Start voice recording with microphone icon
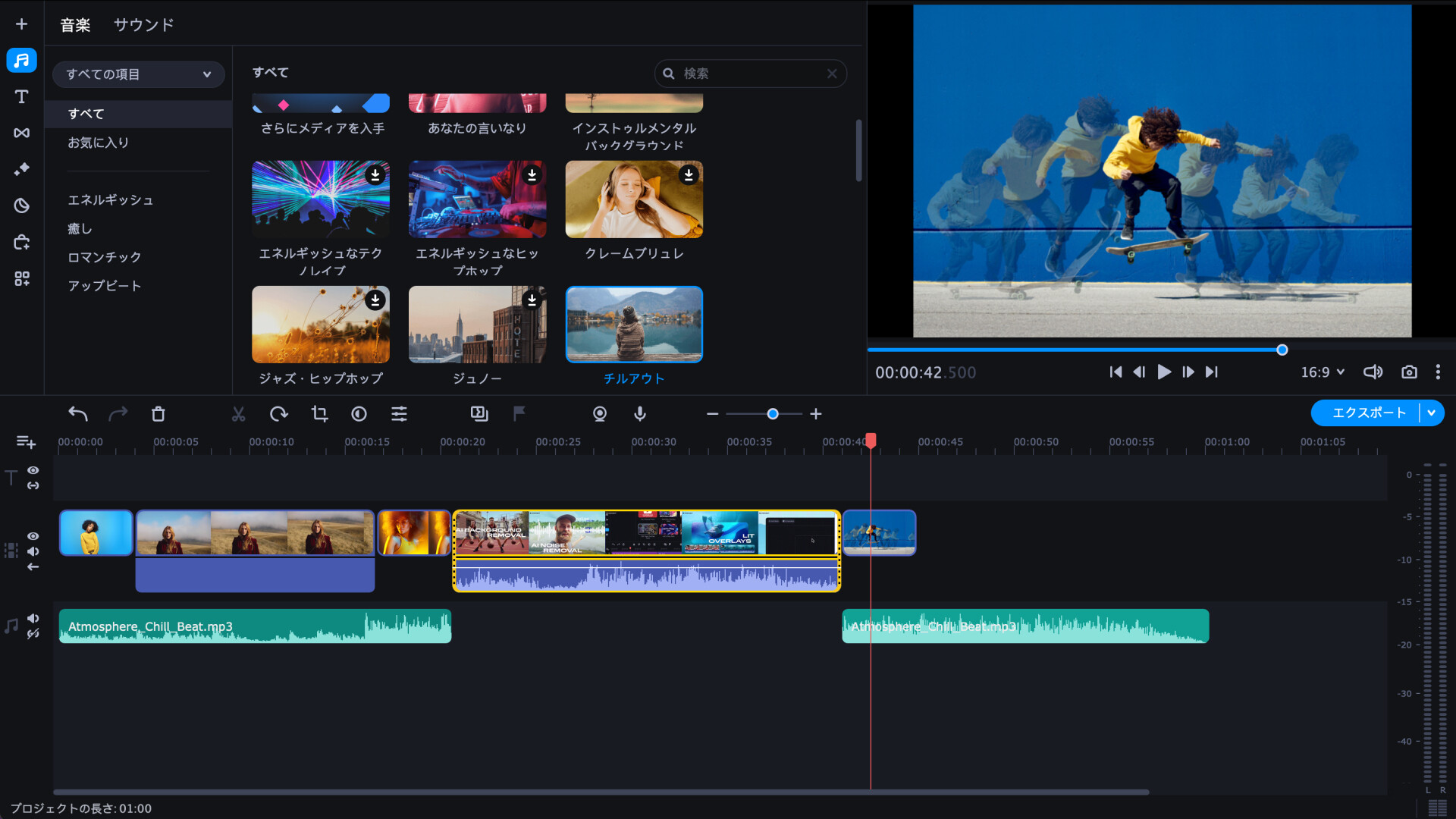The height and width of the screenshot is (819, 1456). [x=640, y=414]
